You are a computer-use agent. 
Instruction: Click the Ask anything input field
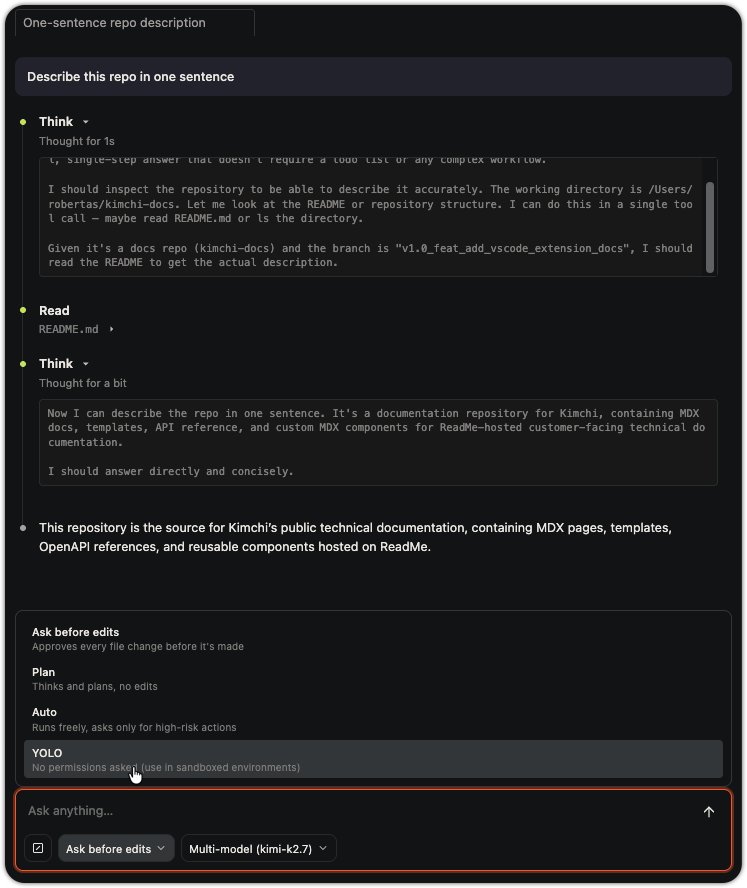coord(357,811)
